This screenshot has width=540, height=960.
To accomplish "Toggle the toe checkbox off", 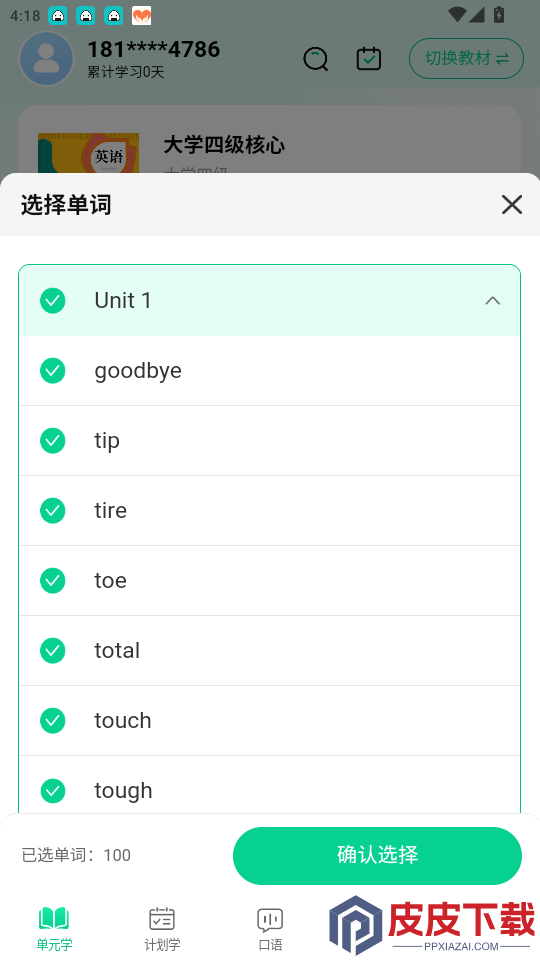I will (x=53, y=580).
